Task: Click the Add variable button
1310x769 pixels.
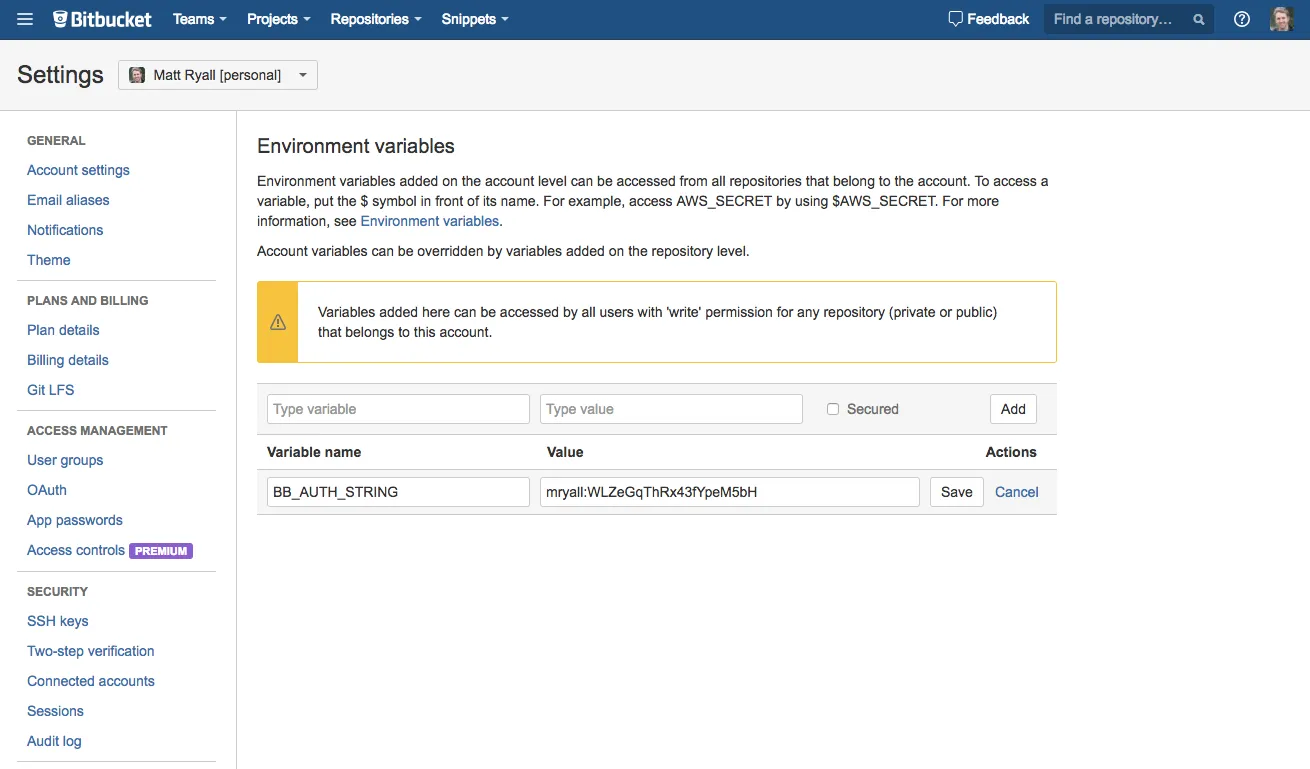Action: click(x=1013, y=409)
